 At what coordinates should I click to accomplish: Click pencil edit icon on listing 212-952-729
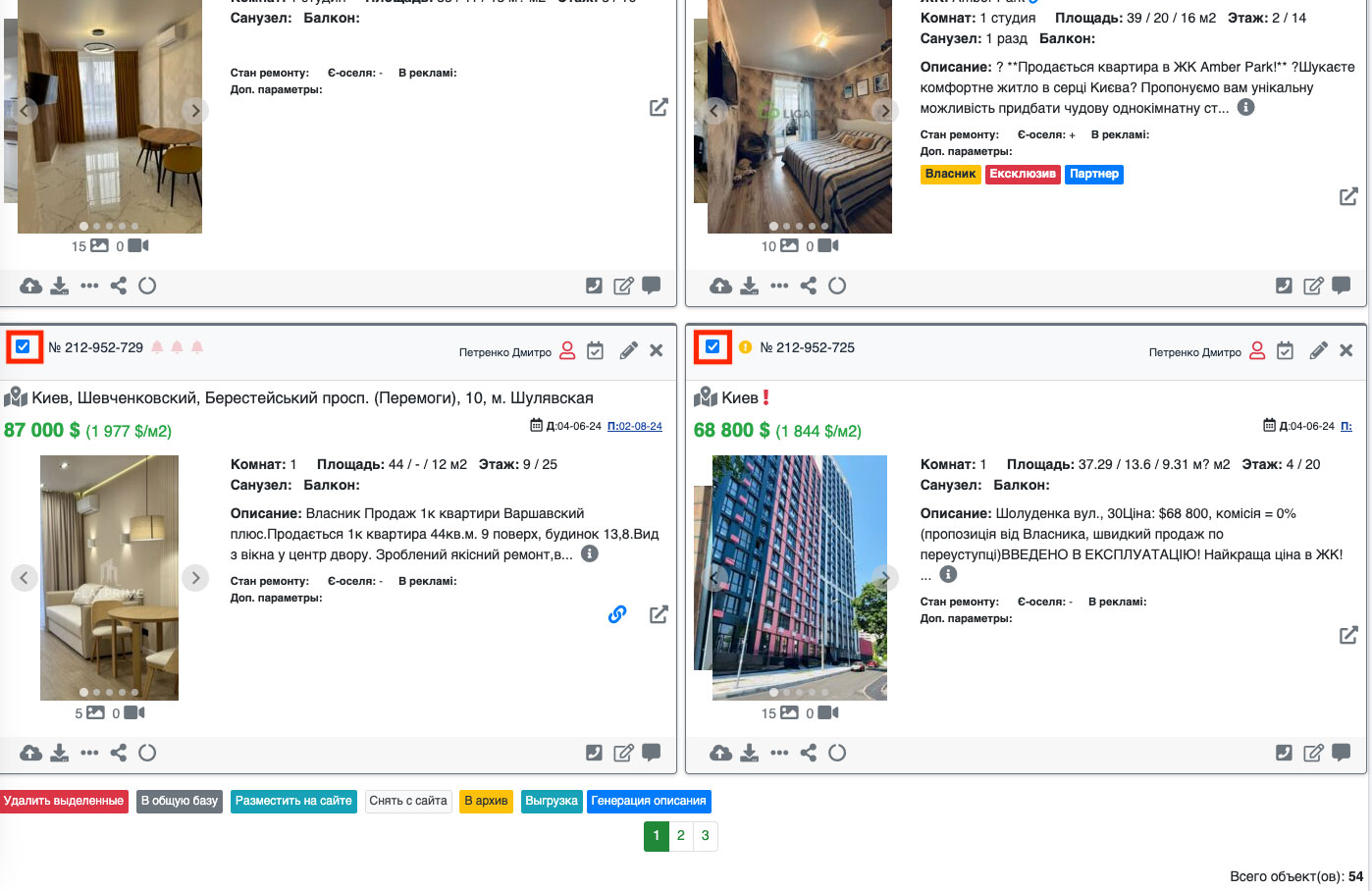[629, 350]
